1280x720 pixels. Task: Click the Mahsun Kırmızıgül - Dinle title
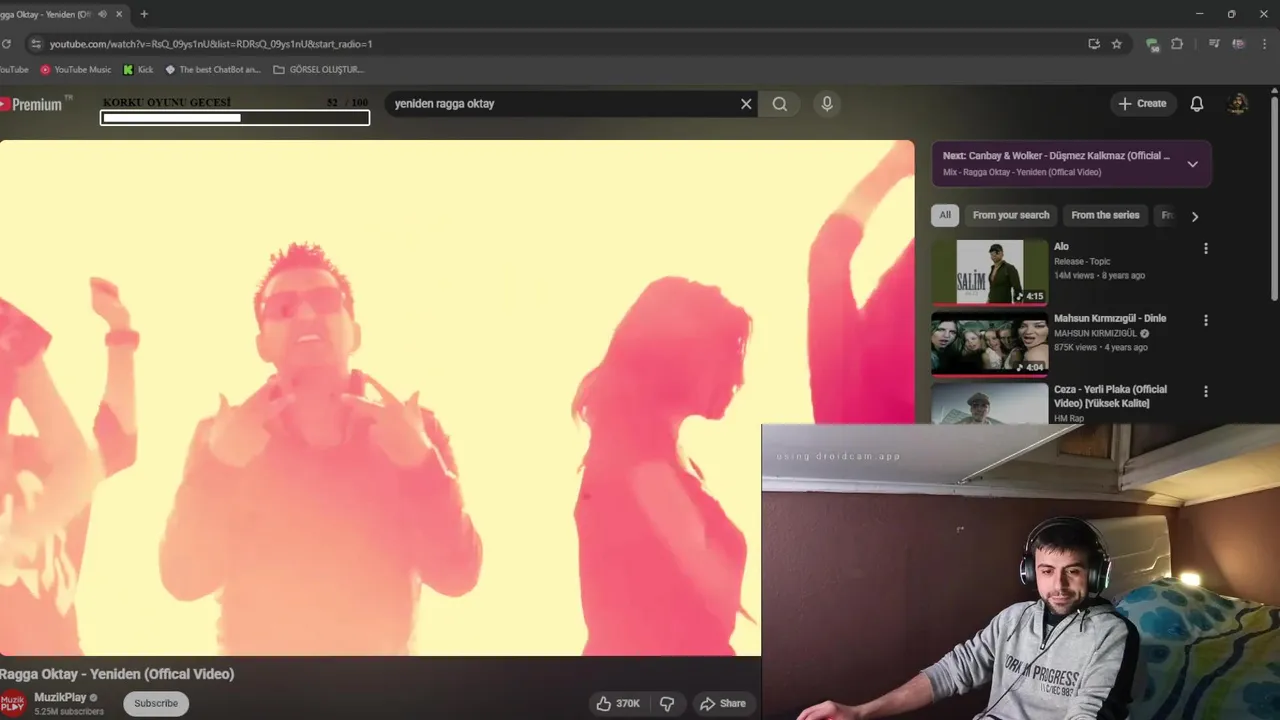[1110, 318]
